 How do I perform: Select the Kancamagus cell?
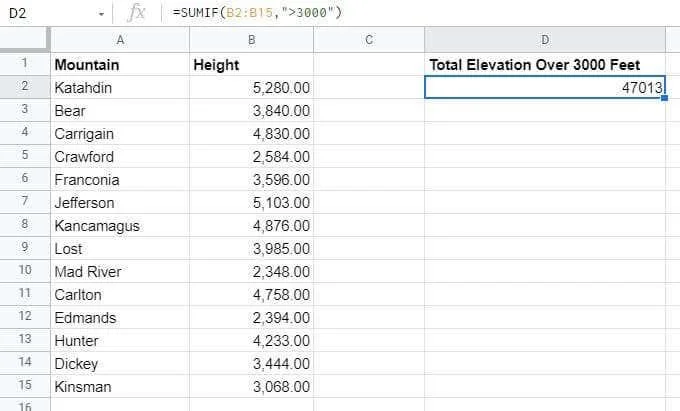point(120,225)
